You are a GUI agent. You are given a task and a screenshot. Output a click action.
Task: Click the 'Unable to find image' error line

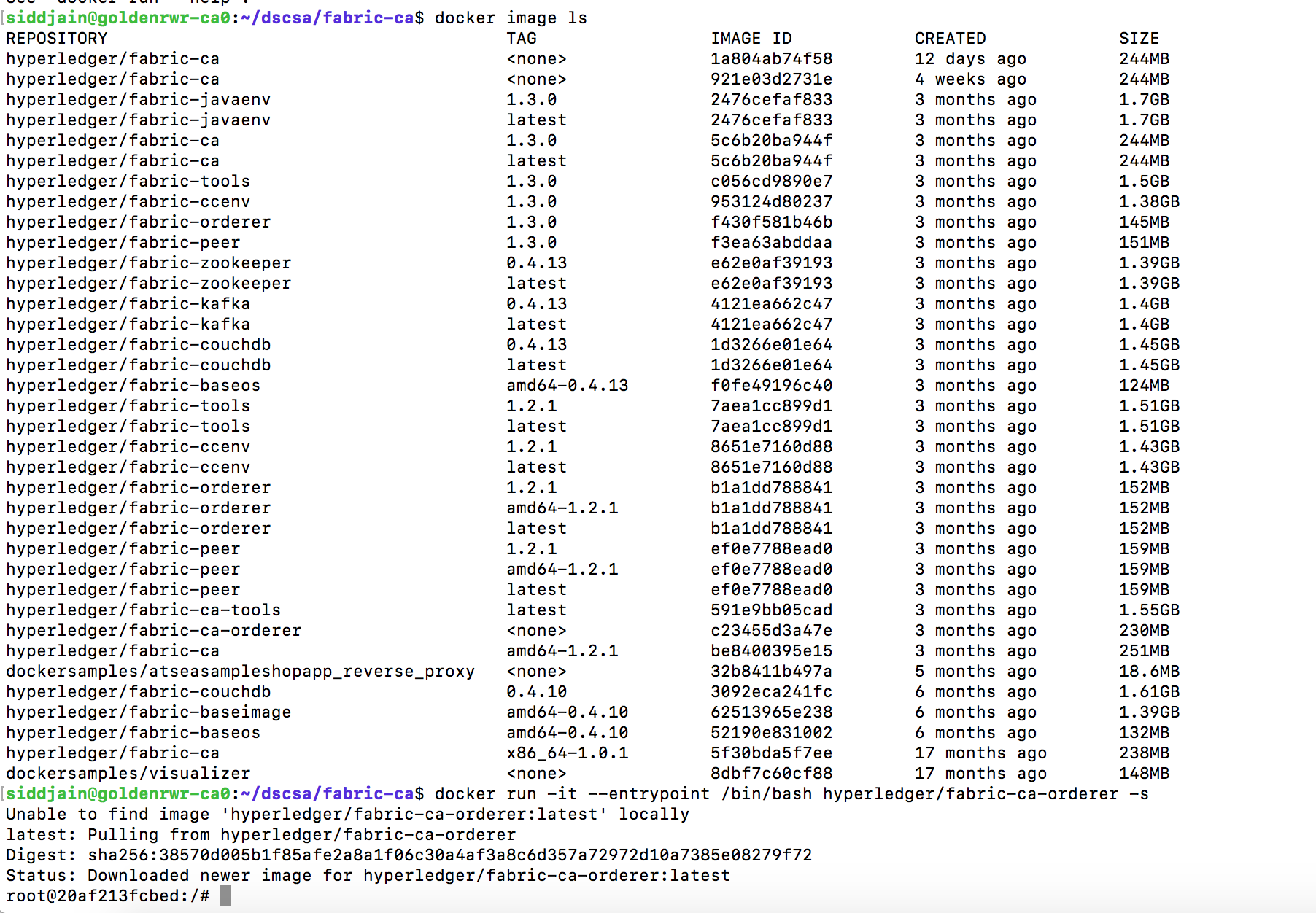coord(347,814)
